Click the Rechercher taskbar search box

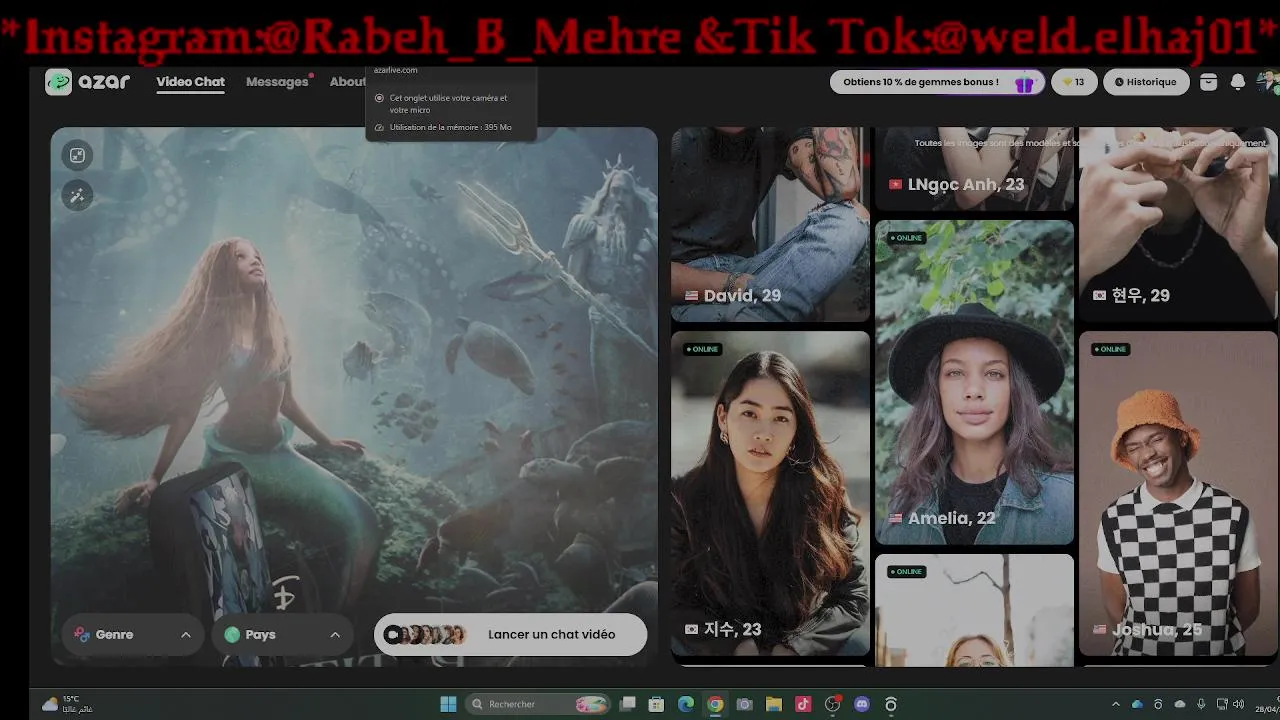click(538, 704)
